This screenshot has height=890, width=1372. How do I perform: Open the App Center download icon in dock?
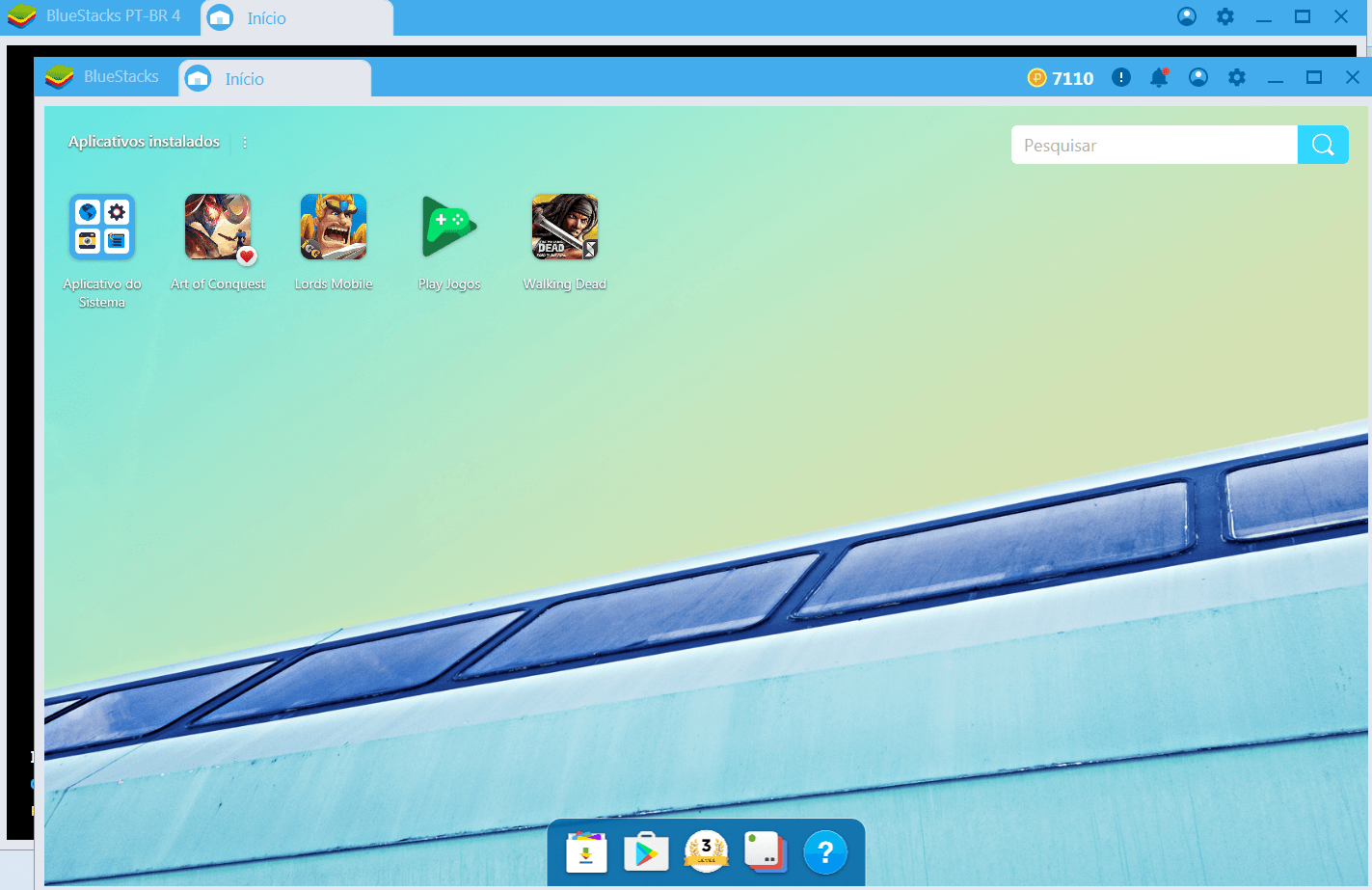point(586,852)
